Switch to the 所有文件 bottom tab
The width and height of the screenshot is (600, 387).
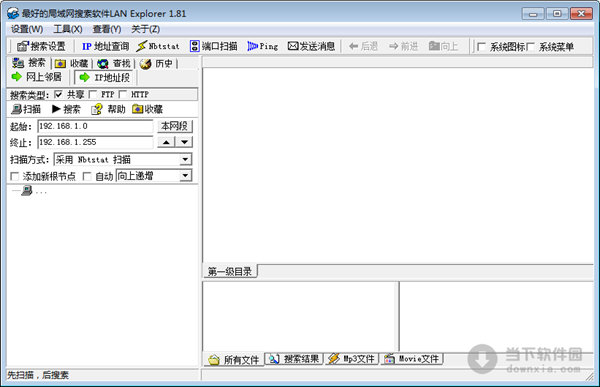coord(234,359)
